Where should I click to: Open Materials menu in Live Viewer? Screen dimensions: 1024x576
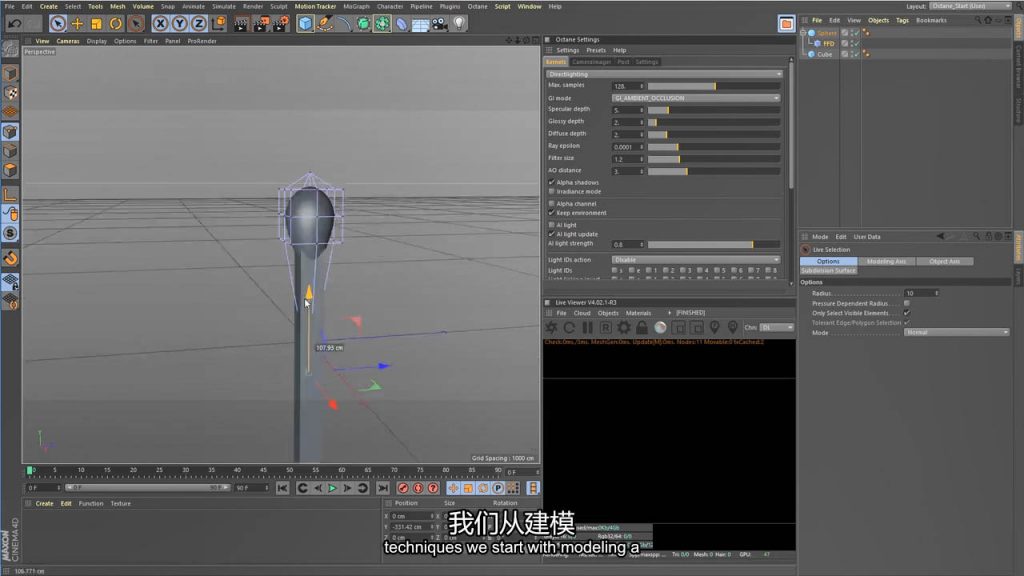click(638, 313)
